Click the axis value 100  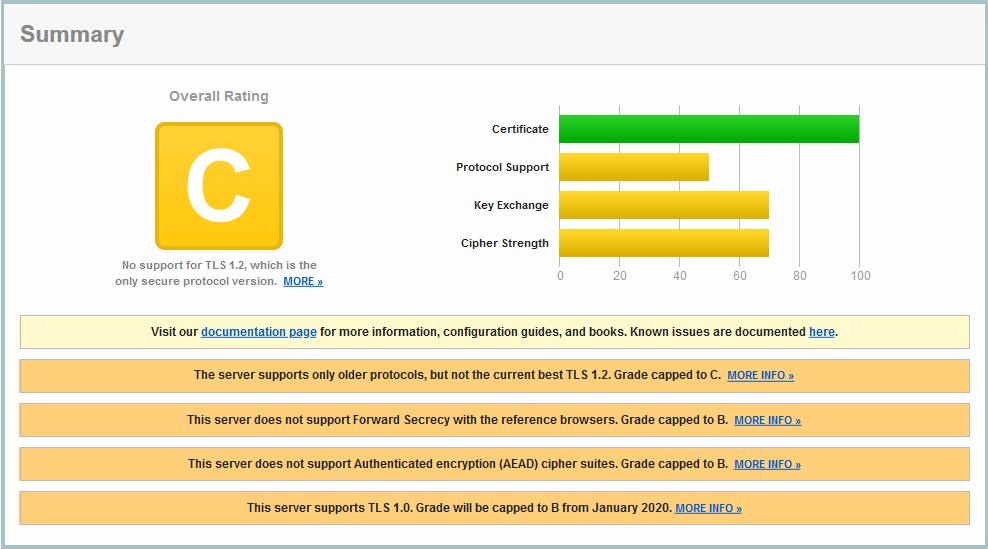point(860,275)
